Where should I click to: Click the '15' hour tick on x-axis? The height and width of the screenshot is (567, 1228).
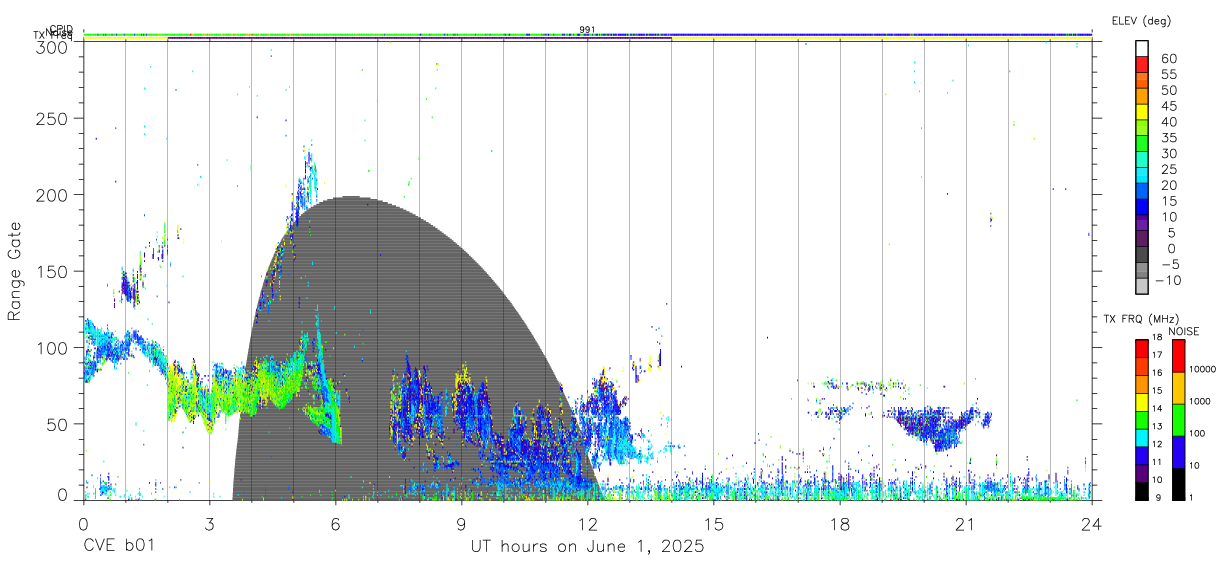pyautogui.click(x=713, y=524)
